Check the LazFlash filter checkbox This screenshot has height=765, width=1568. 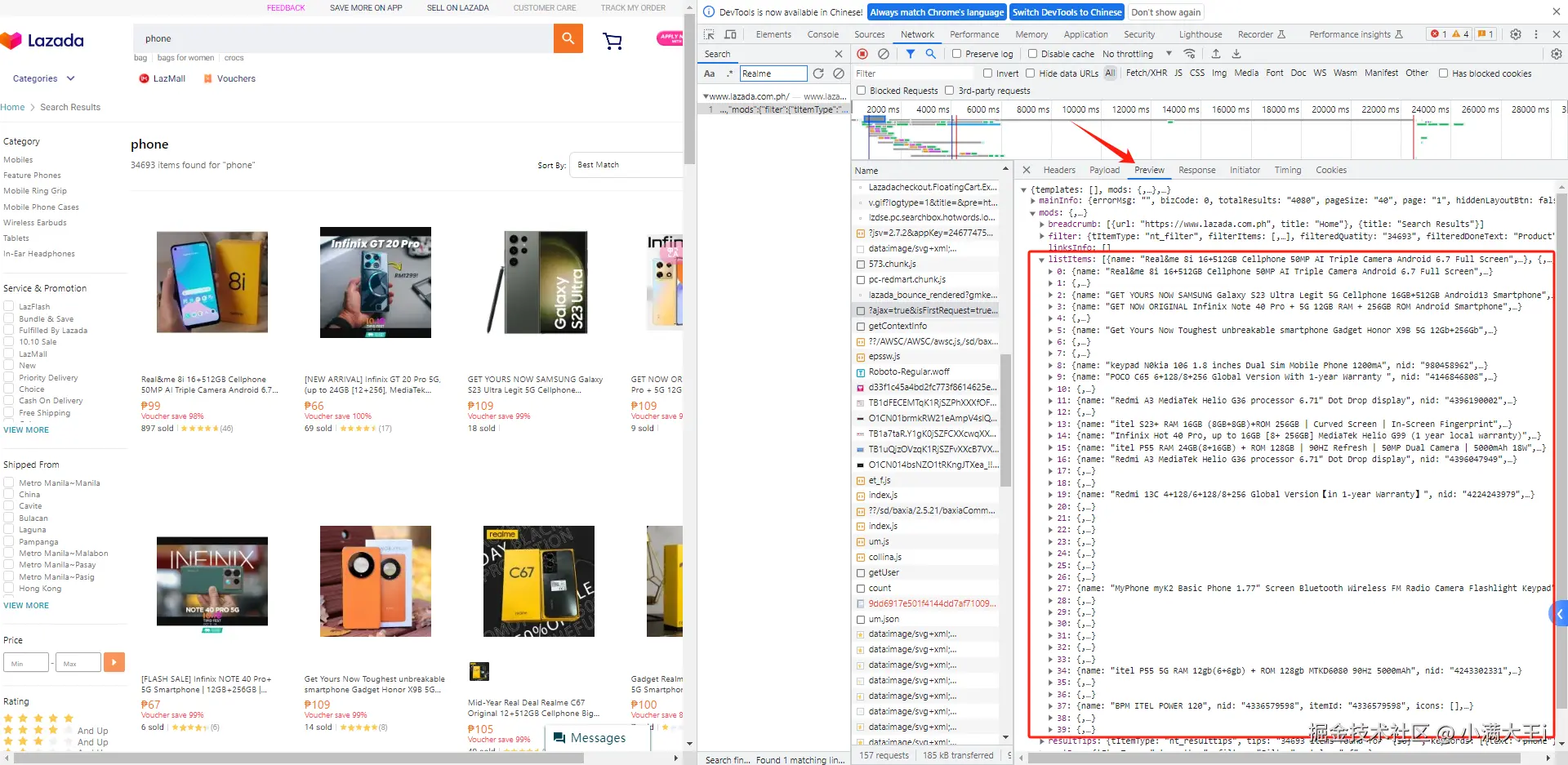point(9,307)
